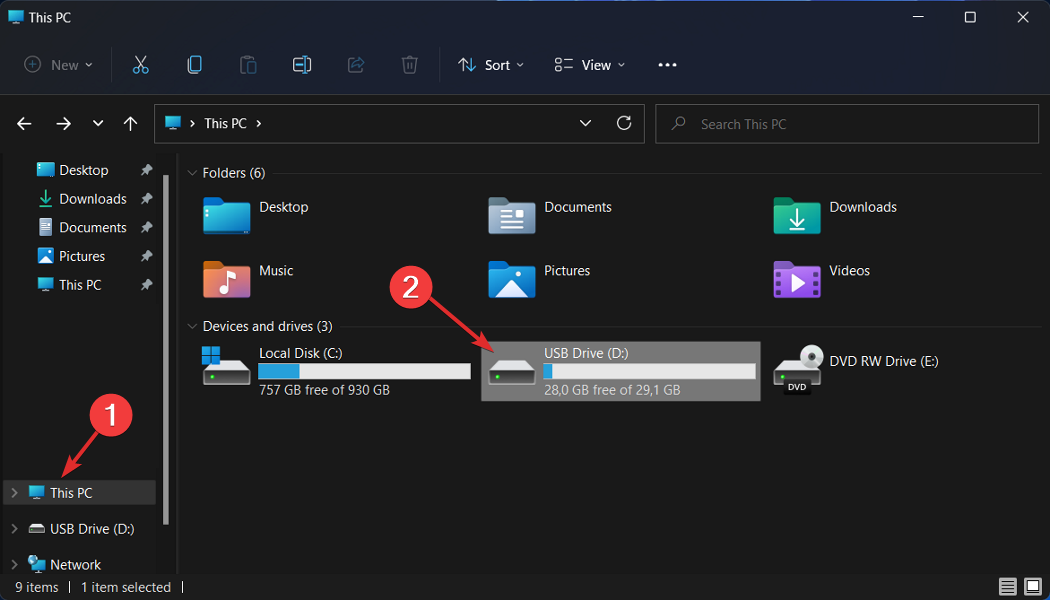
Task: Click the pin icon beside Desktop
Action: point(147,170)
